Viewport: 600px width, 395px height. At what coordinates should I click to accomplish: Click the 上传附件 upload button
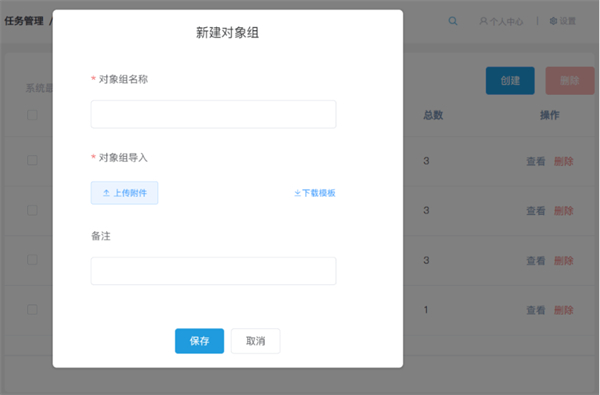pos(124,193)
